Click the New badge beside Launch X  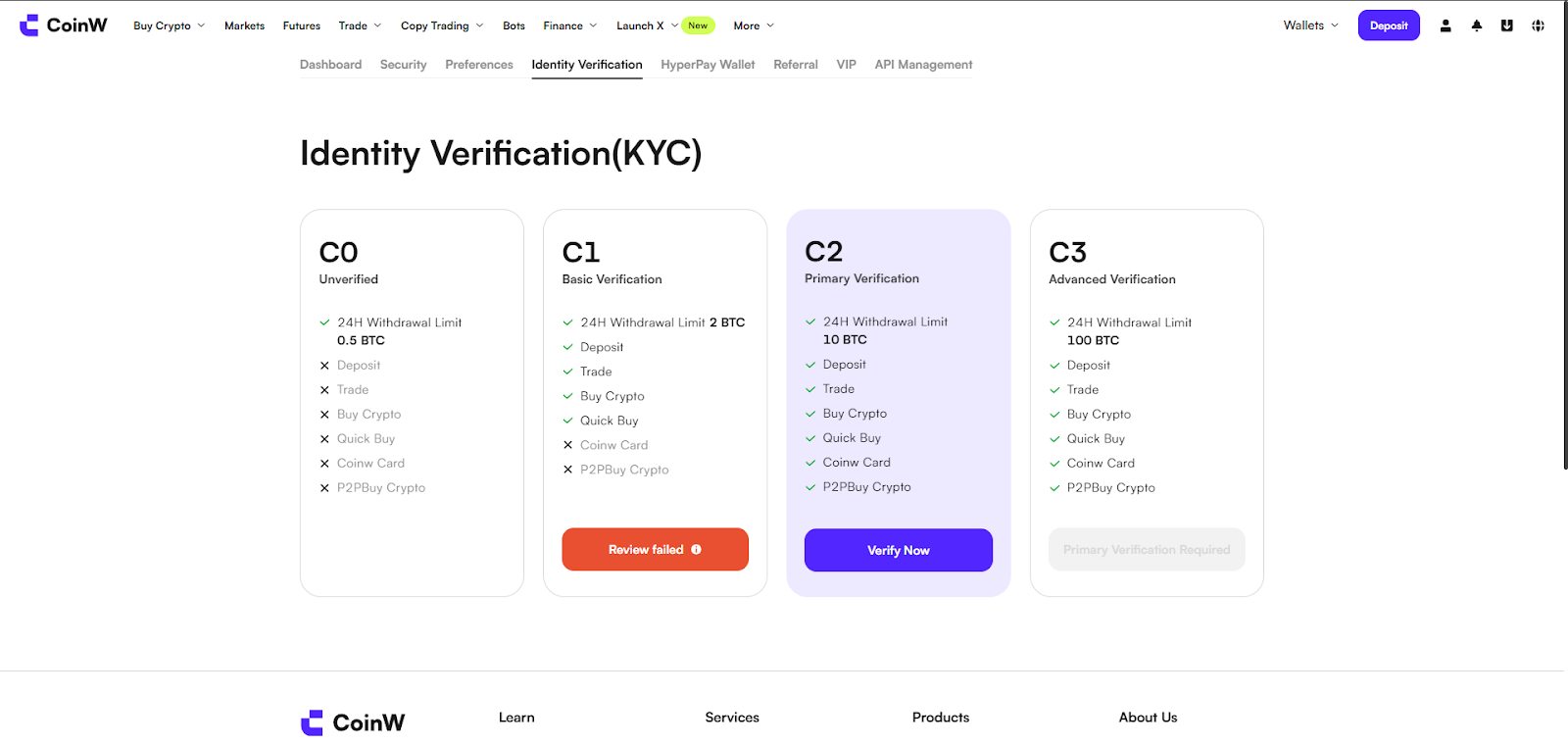(x=698, y=25)
